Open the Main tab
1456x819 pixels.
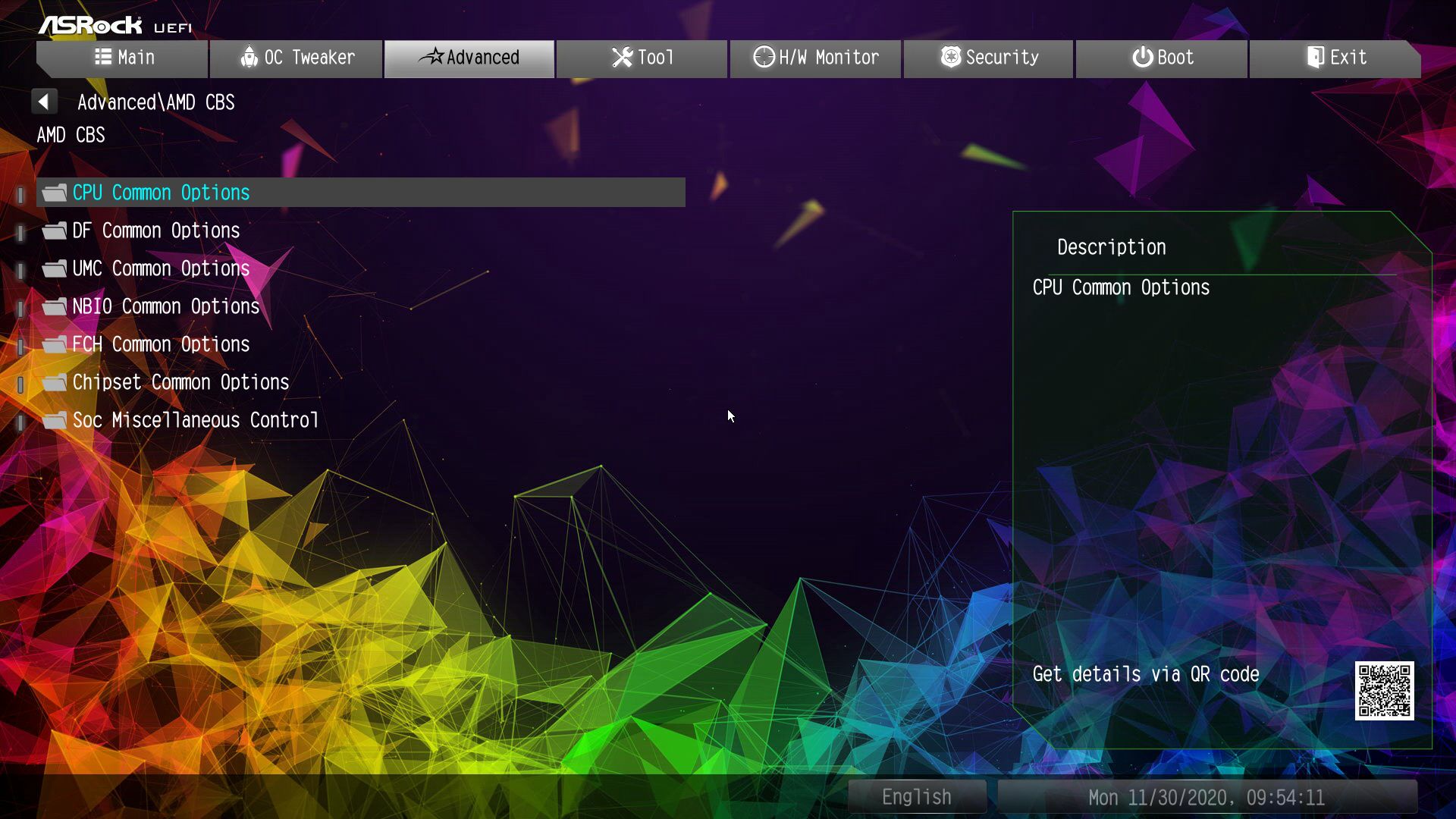[124, 58]
